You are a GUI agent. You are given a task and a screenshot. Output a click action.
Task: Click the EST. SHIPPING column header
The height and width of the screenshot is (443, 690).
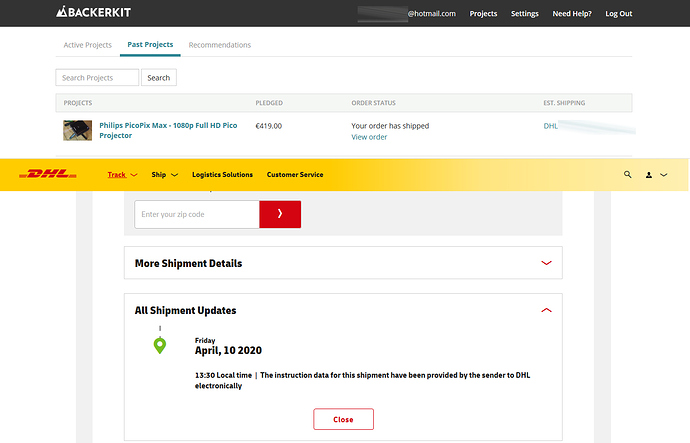click(564, 103)
